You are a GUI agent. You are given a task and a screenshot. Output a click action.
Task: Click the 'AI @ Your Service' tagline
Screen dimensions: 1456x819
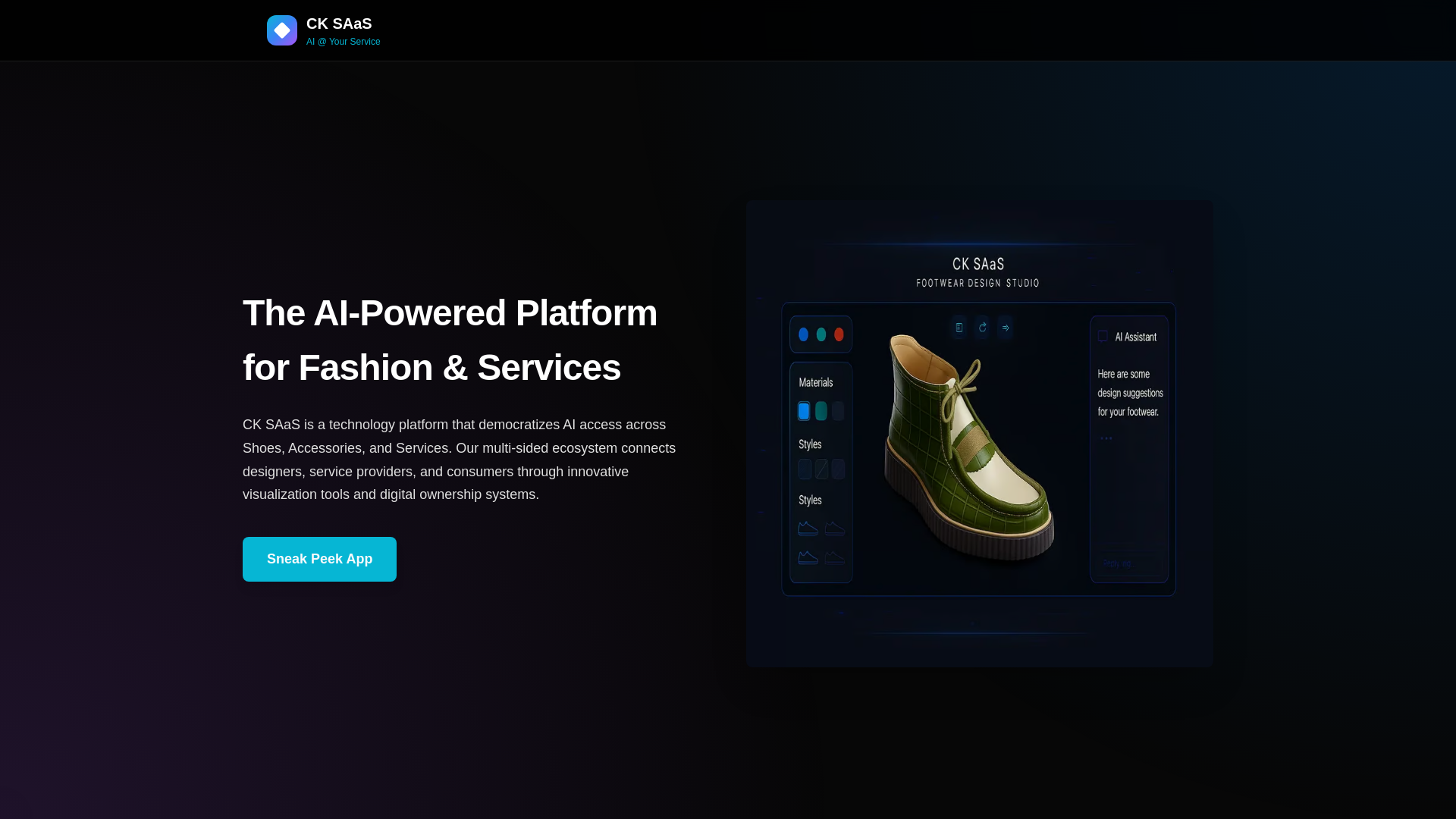click(x=344, y=42)
